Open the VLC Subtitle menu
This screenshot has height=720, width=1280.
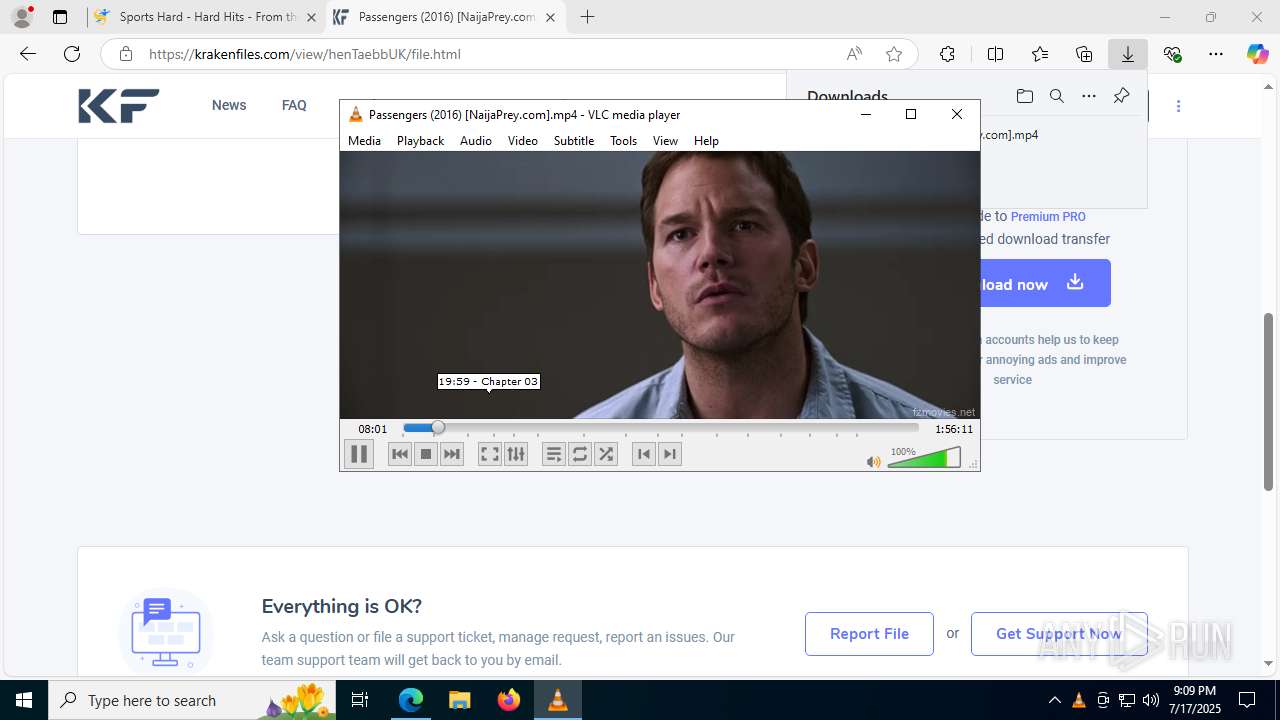coord(574,141)
